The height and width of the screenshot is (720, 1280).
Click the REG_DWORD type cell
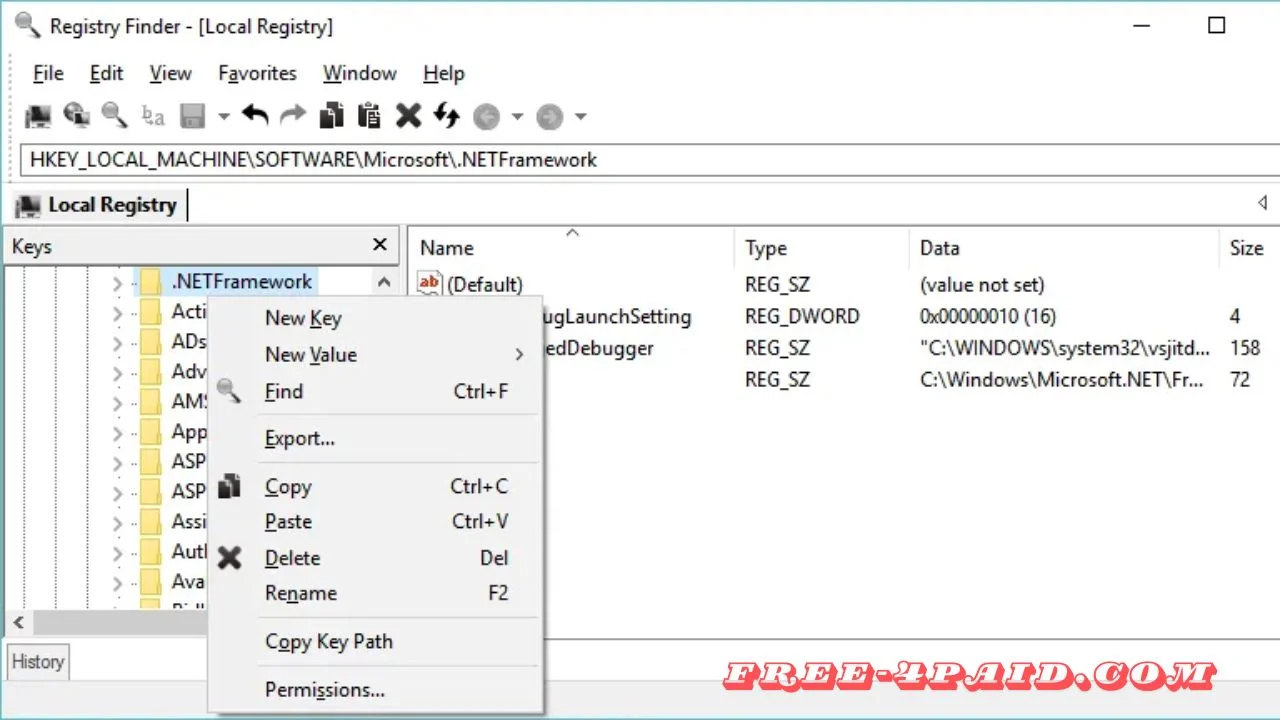pyautogui.click(x=802, y=316)
